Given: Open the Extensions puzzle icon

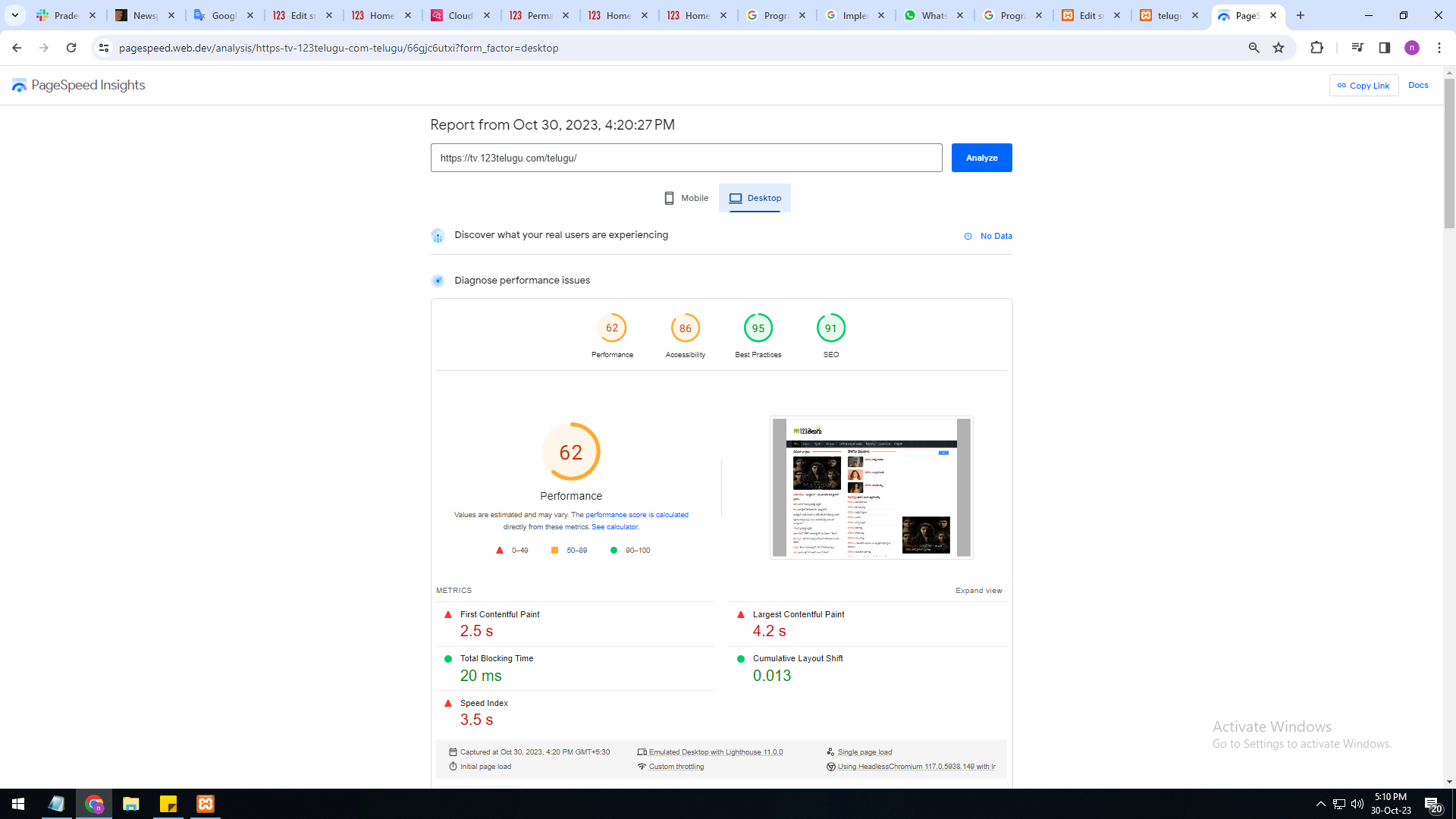Looking at the screenshot, I should tap(1316, 48).
